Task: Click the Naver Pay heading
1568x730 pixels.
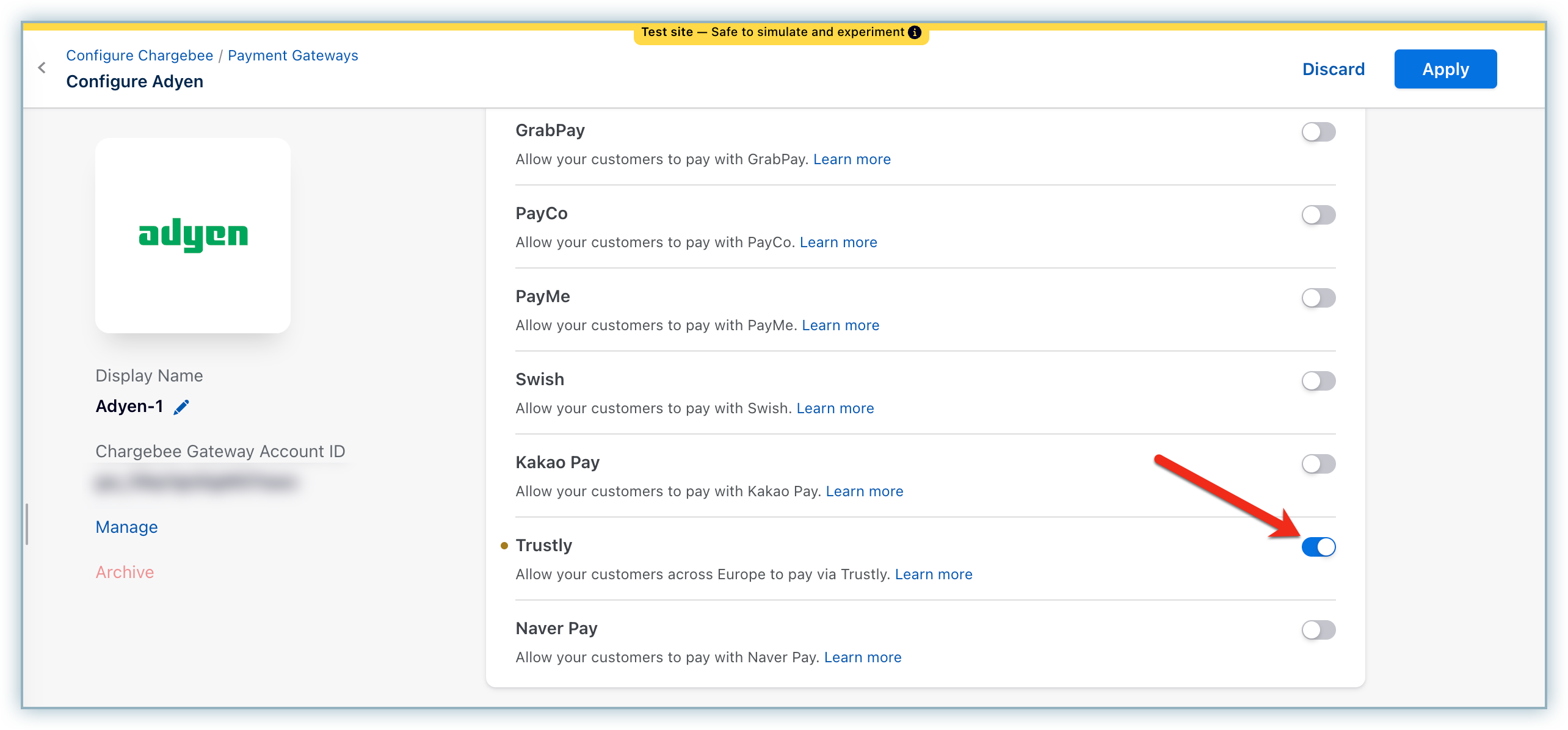Action: point(556,629)
